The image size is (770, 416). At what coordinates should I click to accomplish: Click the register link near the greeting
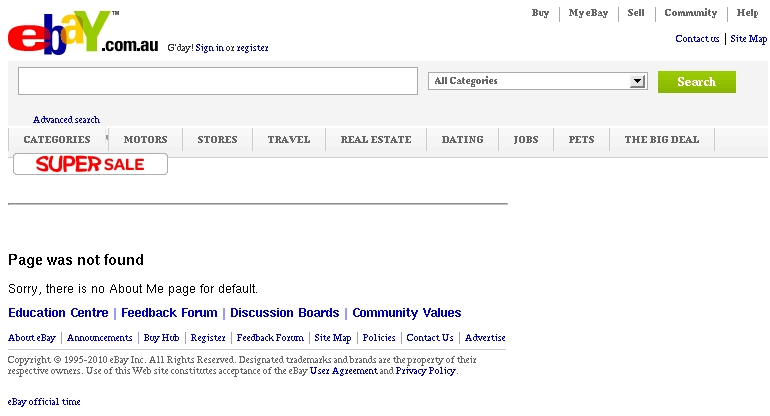tap(252, 48)
